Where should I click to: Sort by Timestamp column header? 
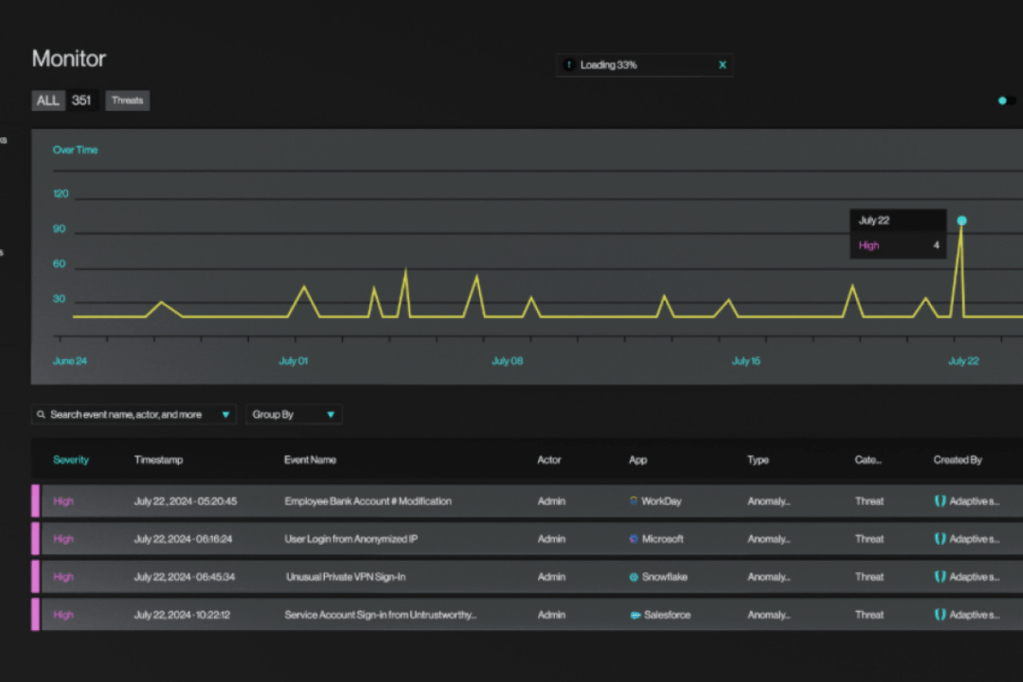pyautogui.click(x=159, y=460)
